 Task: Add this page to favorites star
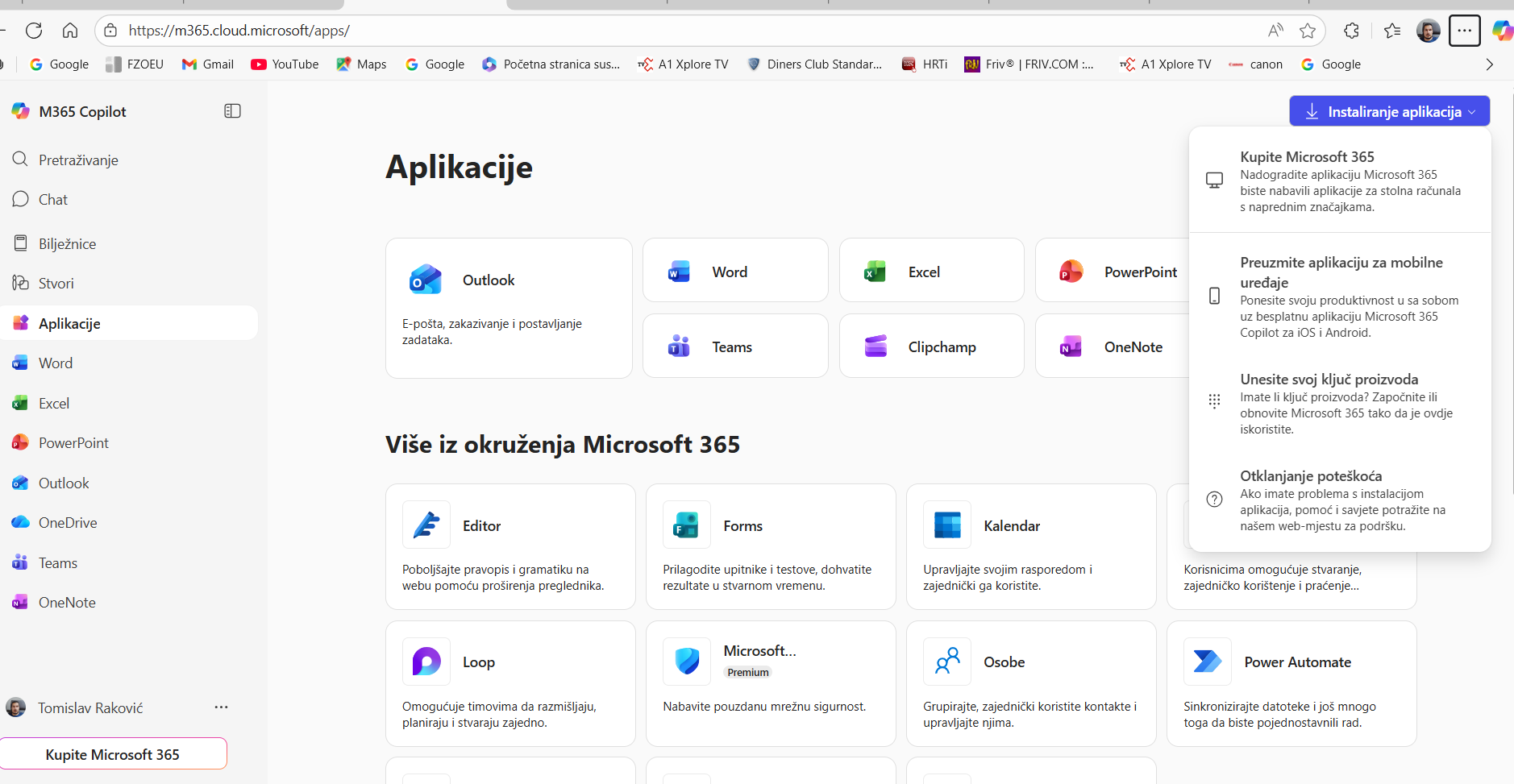(1308, 31)
